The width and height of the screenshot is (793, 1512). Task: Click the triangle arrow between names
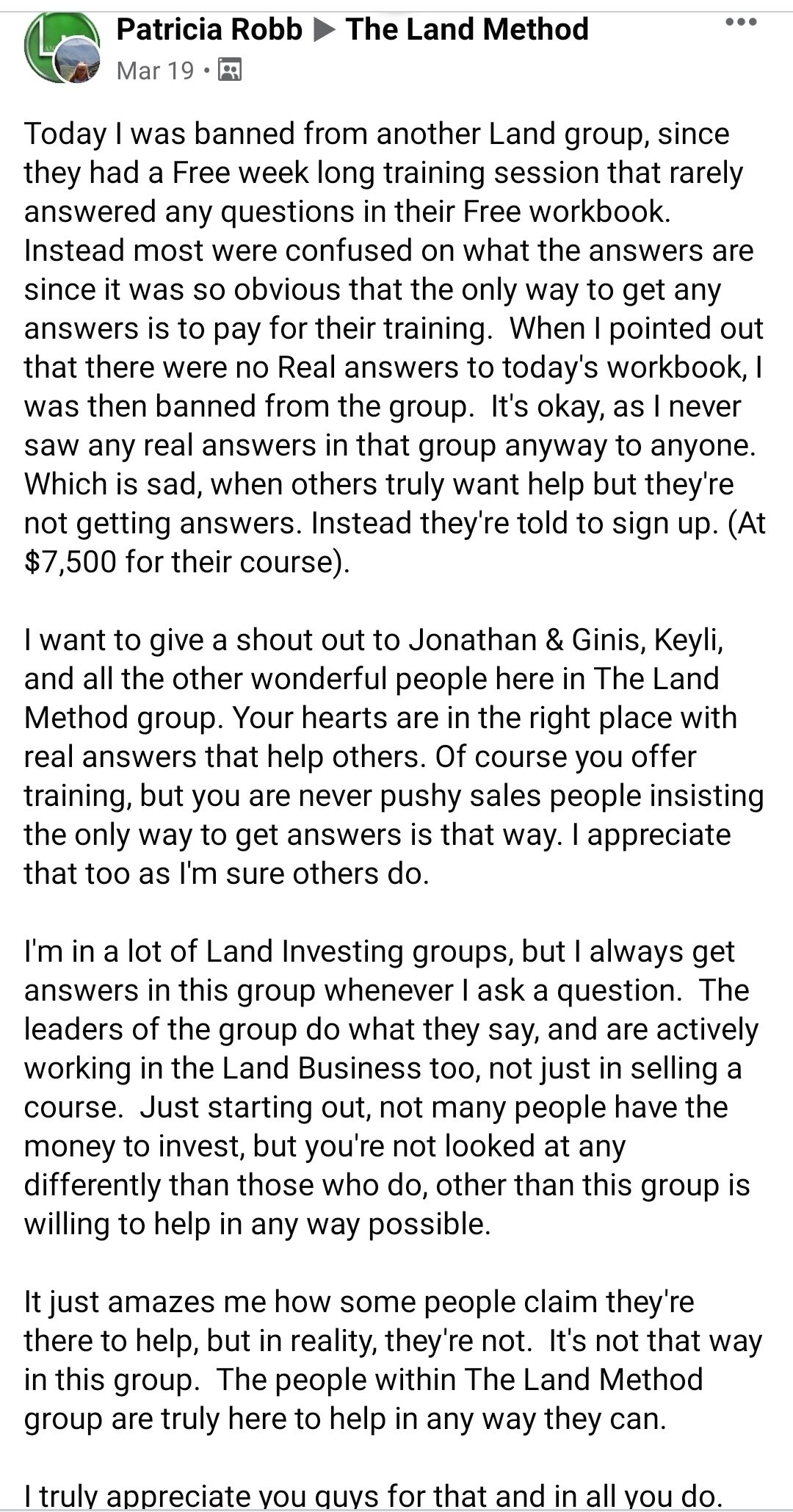tap(323, 30)
